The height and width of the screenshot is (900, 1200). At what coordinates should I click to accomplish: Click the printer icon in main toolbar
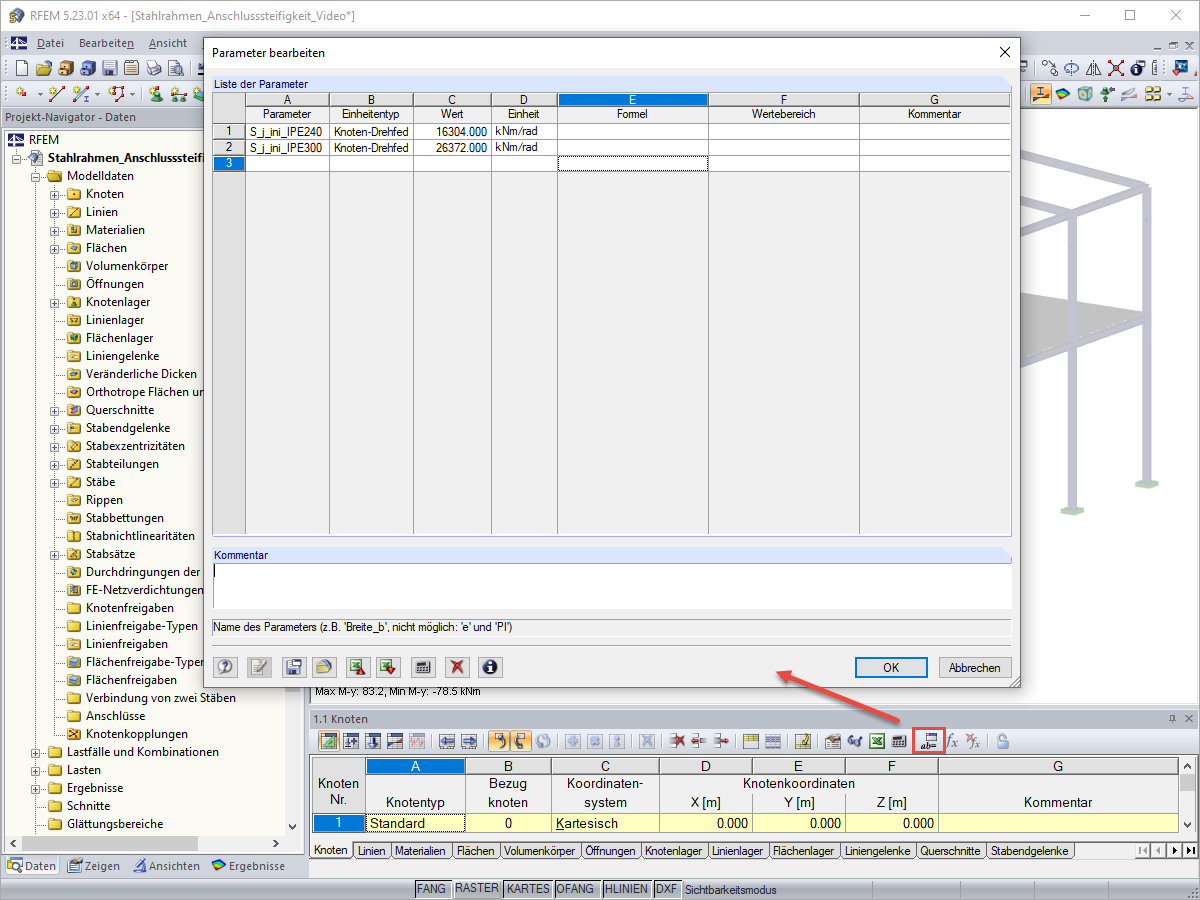pyautogui.click(x=153, y=68)
